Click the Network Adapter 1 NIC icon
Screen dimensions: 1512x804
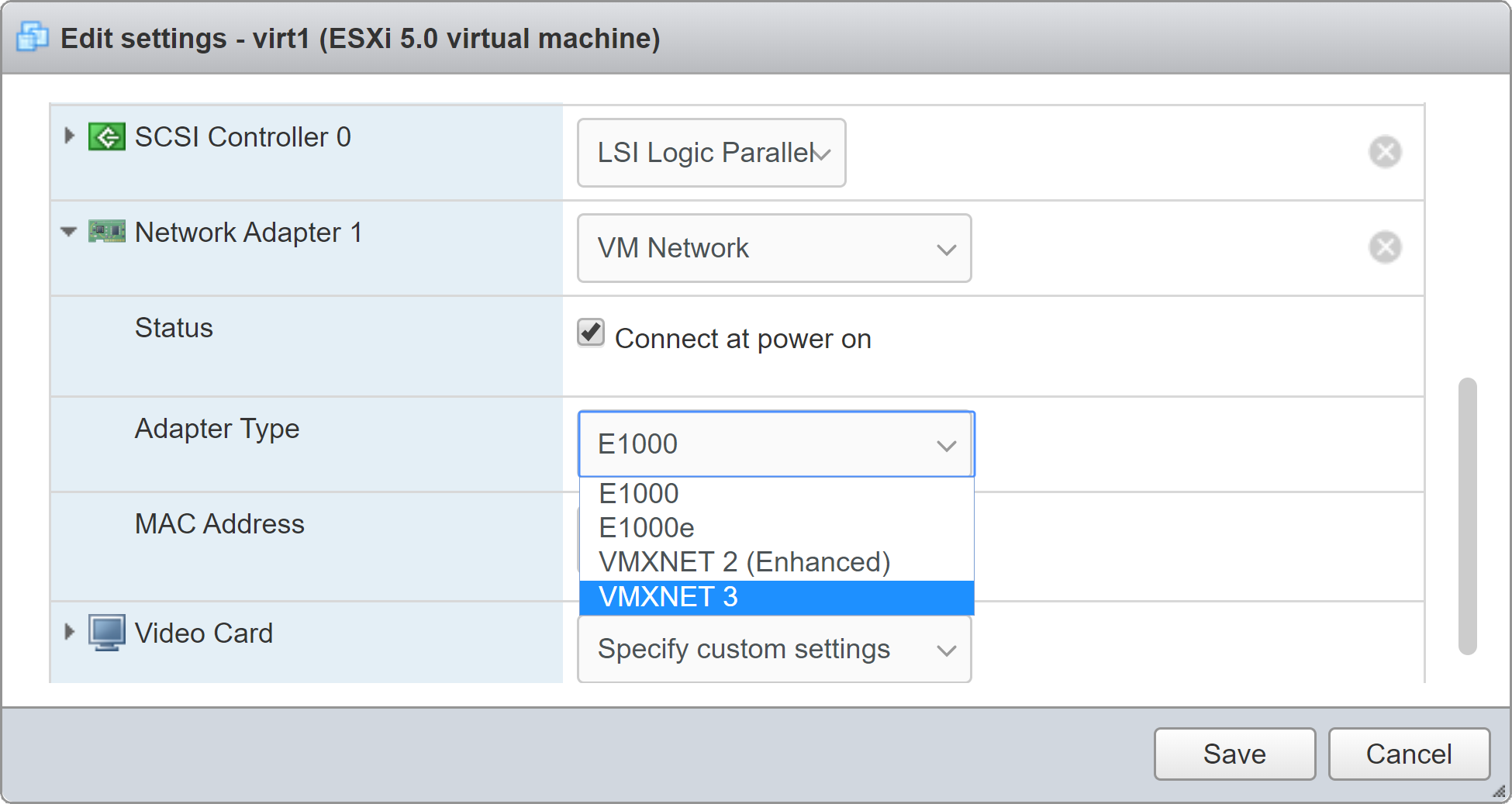(106, 232)
